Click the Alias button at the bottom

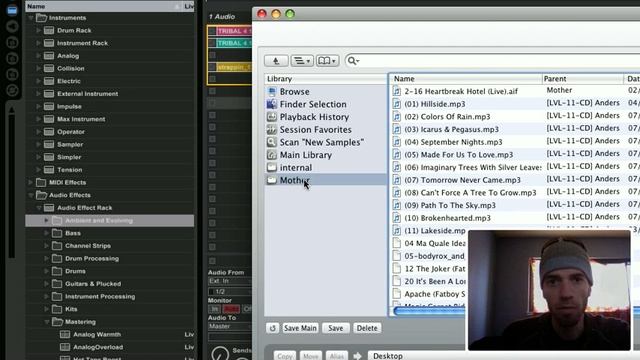click(x=337, y=356)
